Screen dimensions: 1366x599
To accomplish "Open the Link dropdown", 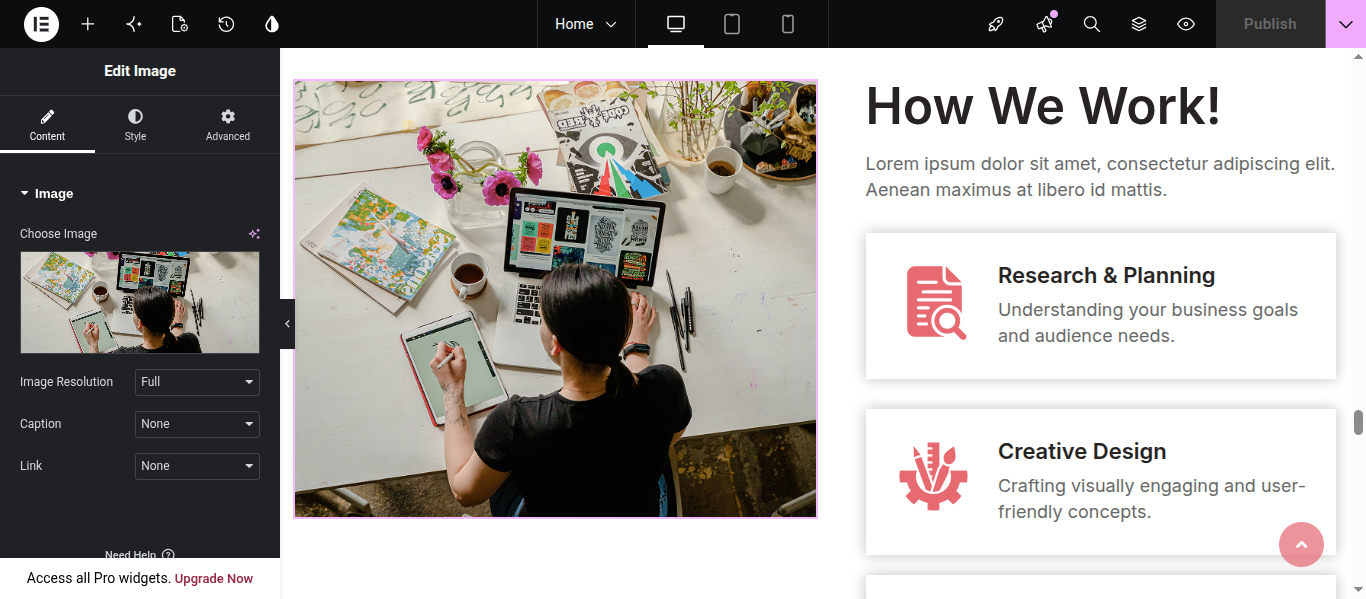I will tap(197, 466).
